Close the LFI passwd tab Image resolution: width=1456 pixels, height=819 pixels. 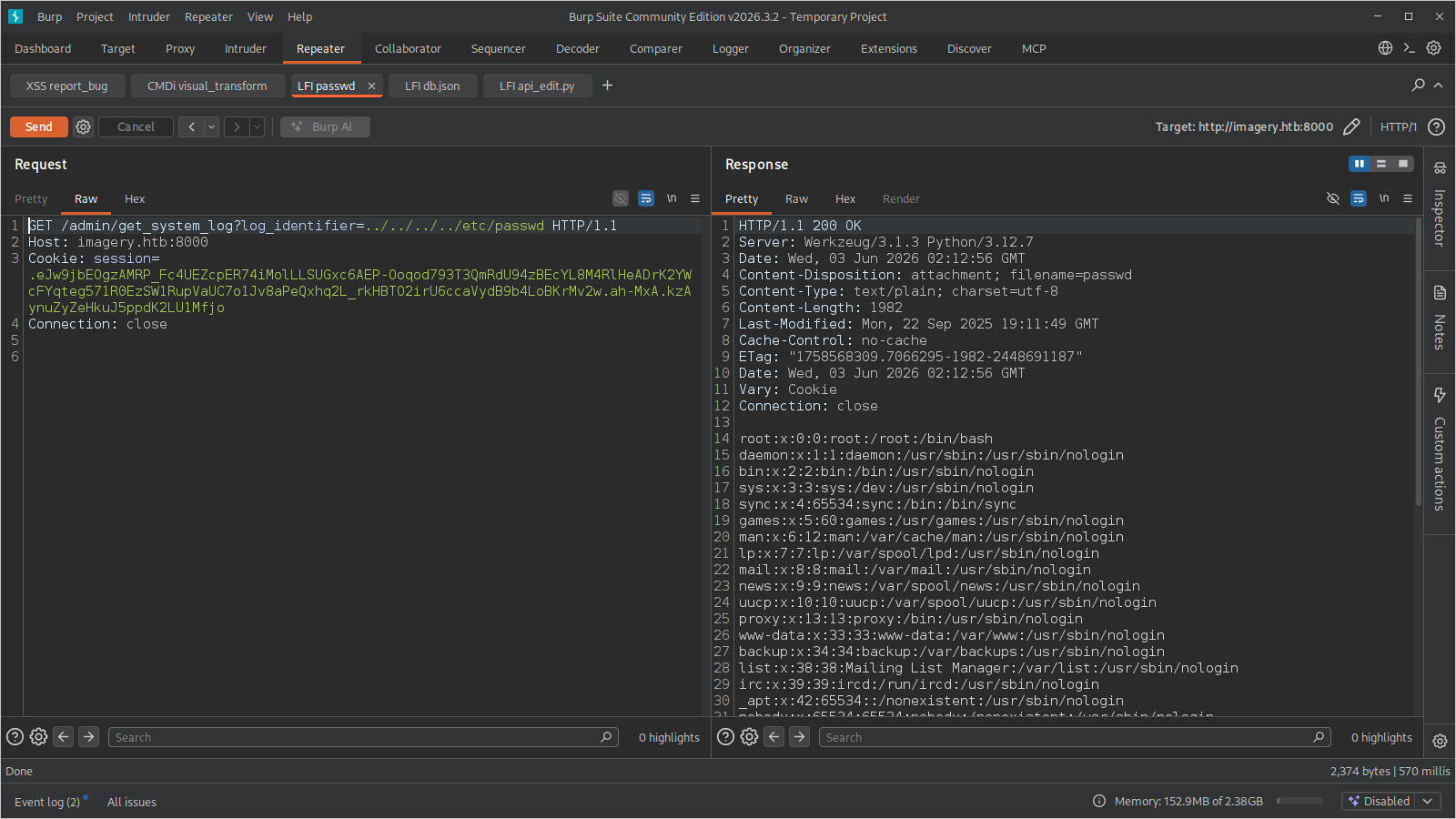pos(371,86)
